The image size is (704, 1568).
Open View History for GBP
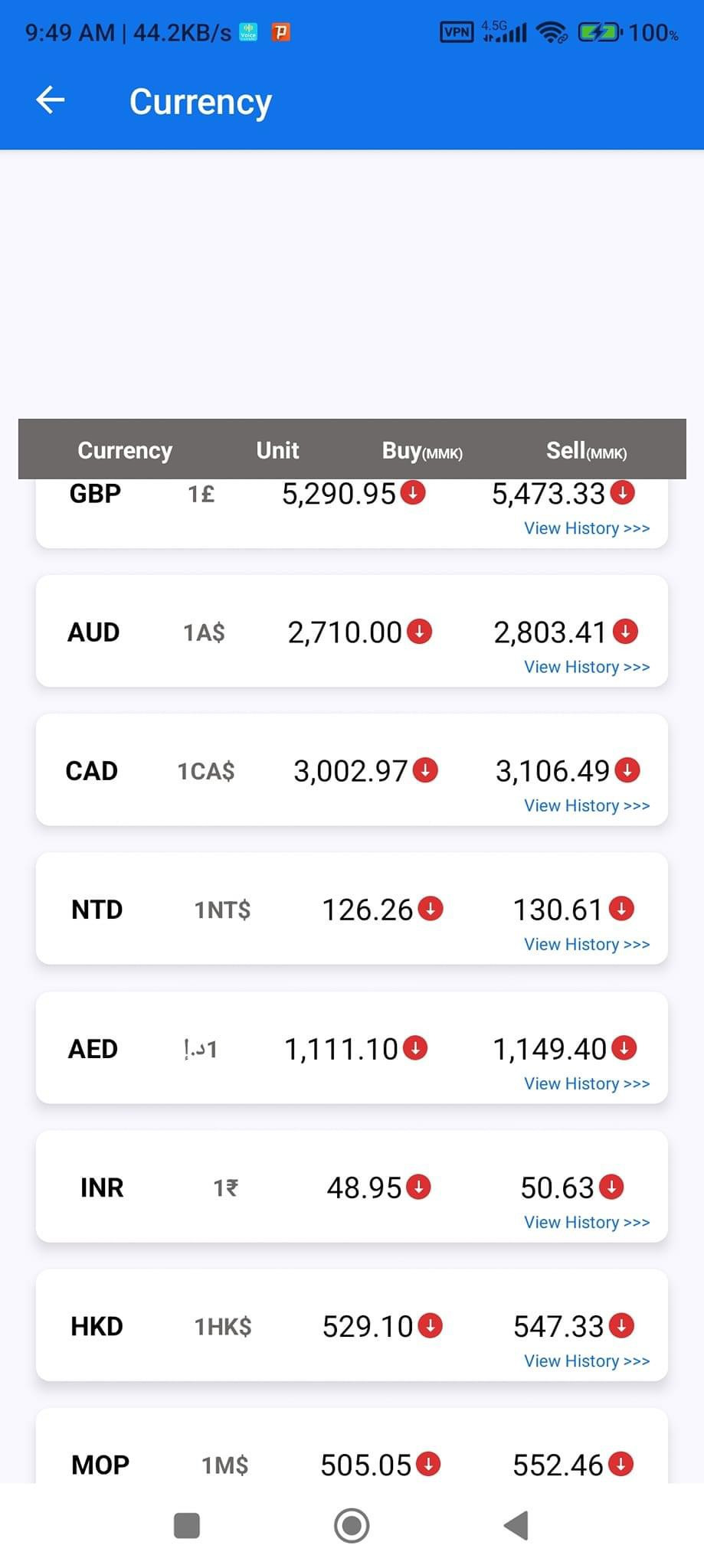tap(587, 528)
